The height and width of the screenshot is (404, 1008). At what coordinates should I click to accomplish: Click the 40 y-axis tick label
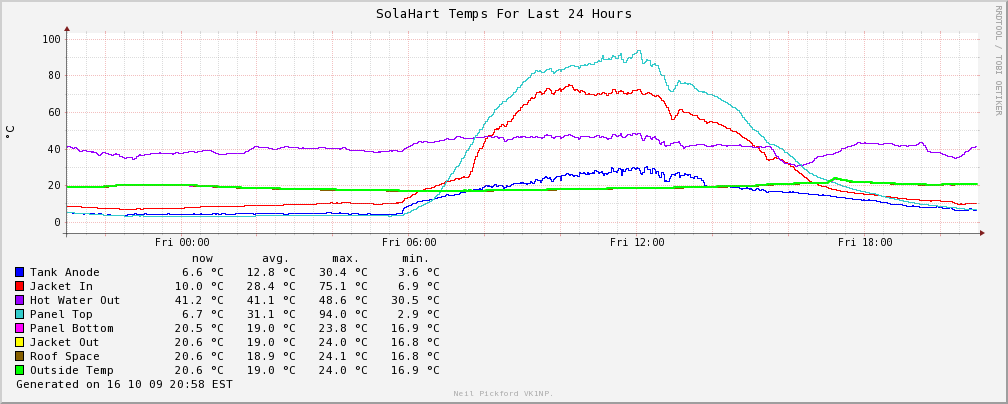(x=55, y=149)
